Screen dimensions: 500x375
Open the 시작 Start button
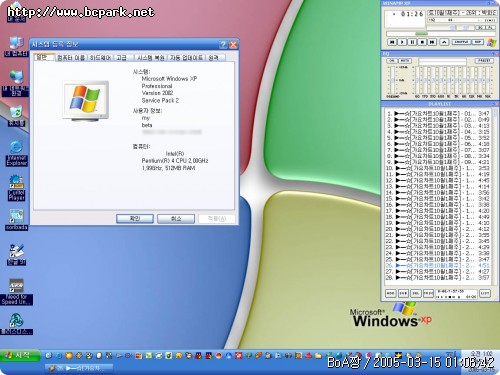pyautogui.click(x=19, y=355)
